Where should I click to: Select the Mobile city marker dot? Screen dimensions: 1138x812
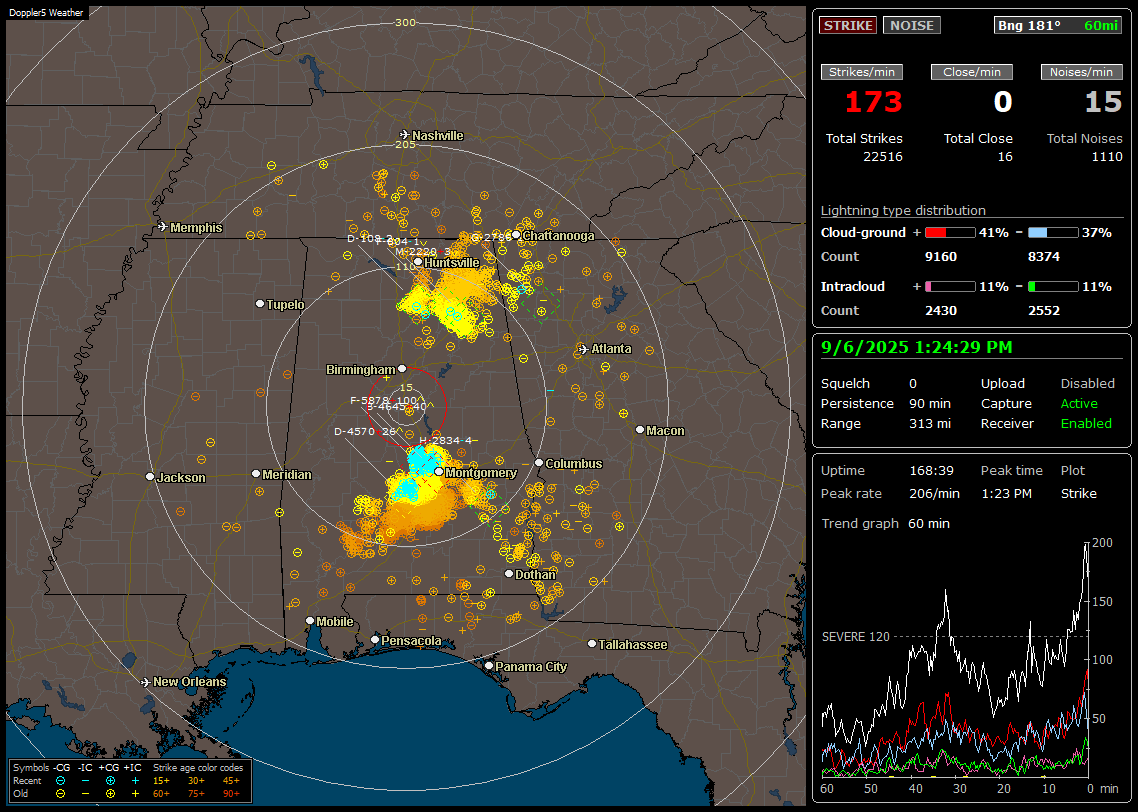(x=310, y=620)
